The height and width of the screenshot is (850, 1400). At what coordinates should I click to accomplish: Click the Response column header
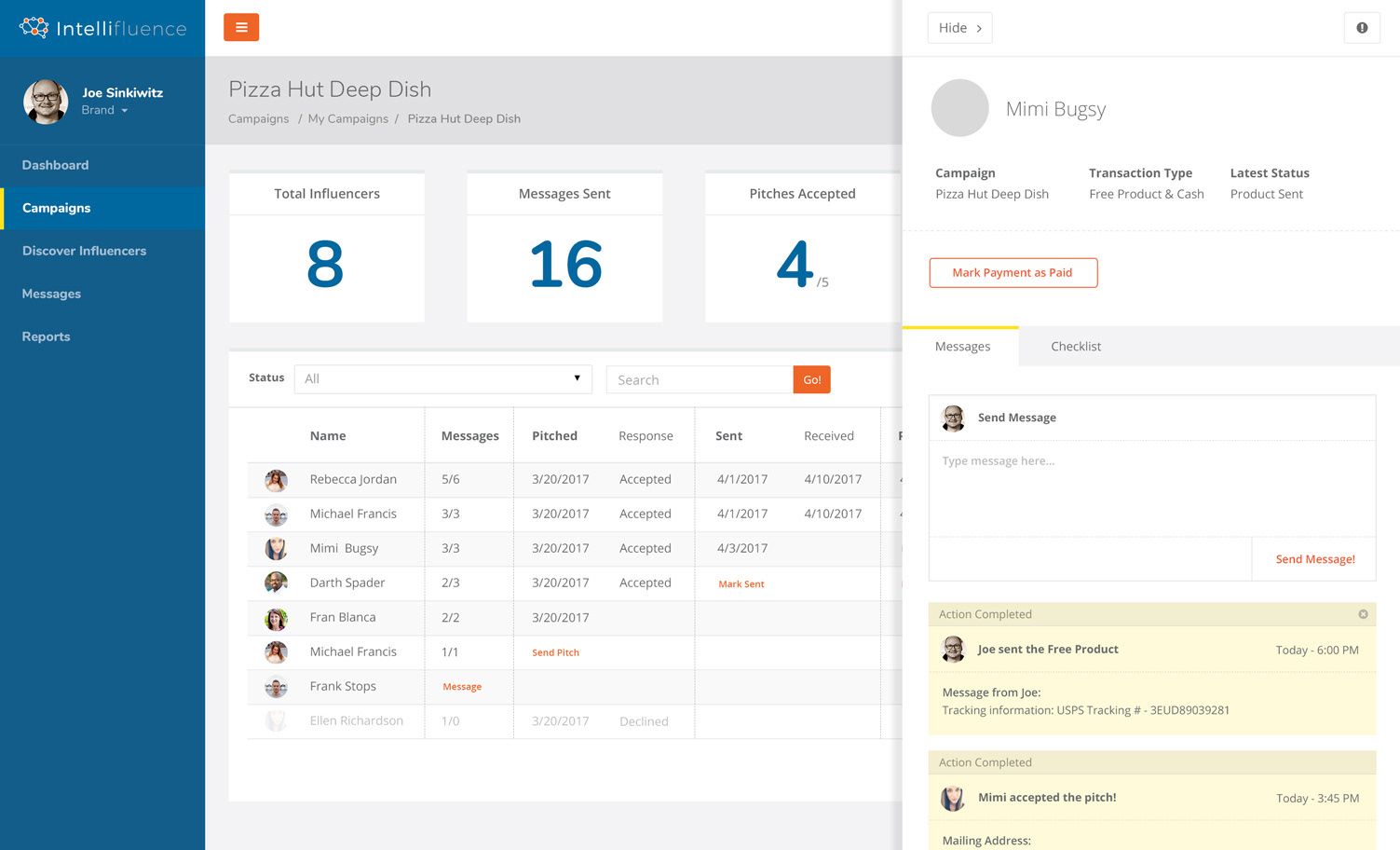(x=646, y=435)
